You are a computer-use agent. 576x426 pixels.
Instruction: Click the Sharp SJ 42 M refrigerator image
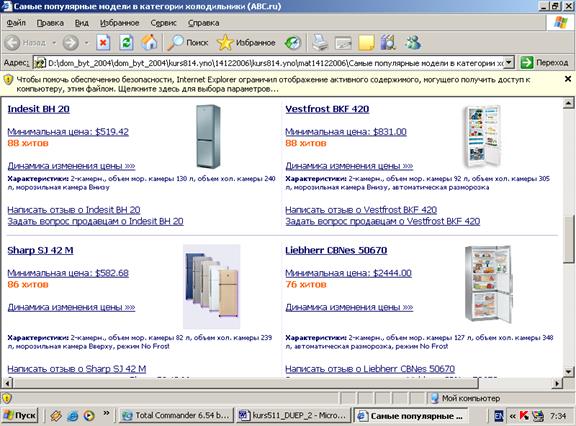pyautogui.click(x=212, y=286)
